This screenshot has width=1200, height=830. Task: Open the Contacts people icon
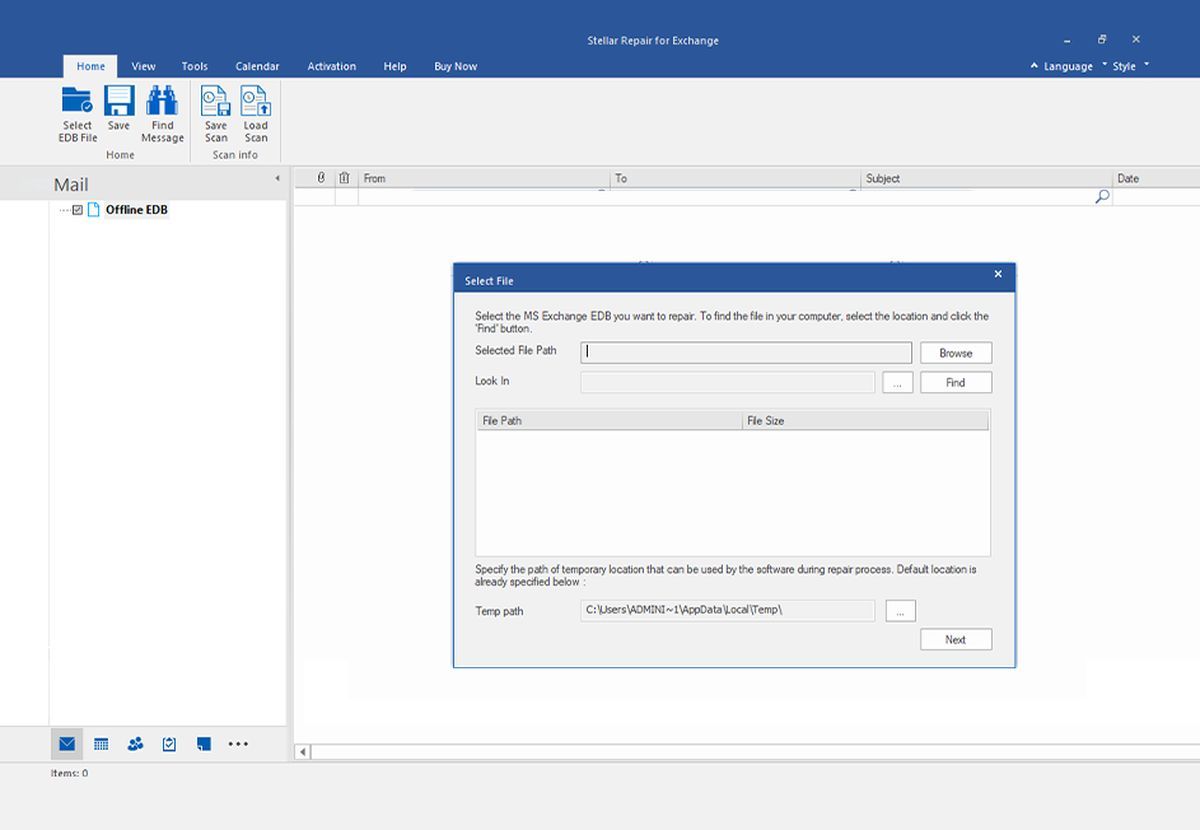135,744
